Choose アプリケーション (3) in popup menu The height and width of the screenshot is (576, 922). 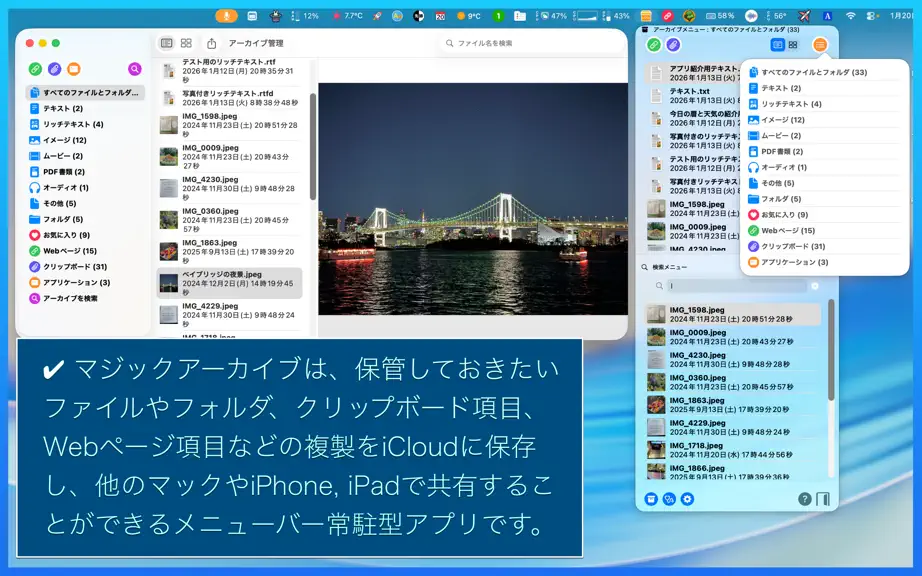tap(824, 263)
